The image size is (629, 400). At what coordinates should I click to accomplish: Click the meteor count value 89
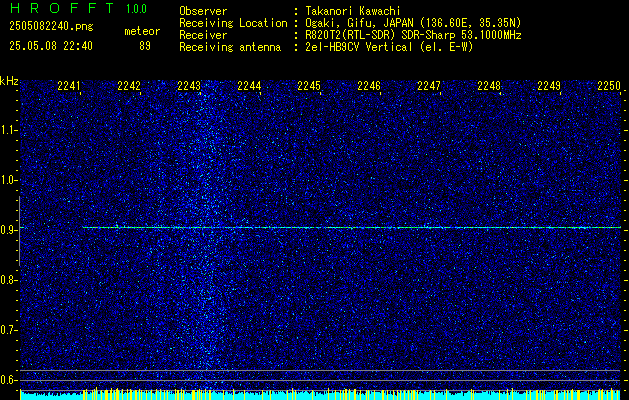pos(145,46)
